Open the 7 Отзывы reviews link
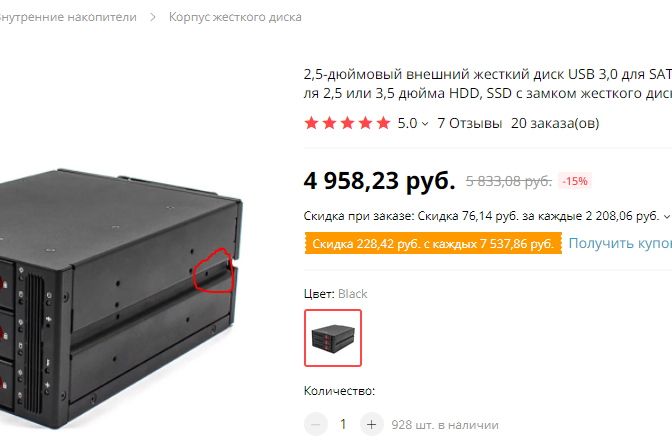672x441 pixels. point(470,123)
